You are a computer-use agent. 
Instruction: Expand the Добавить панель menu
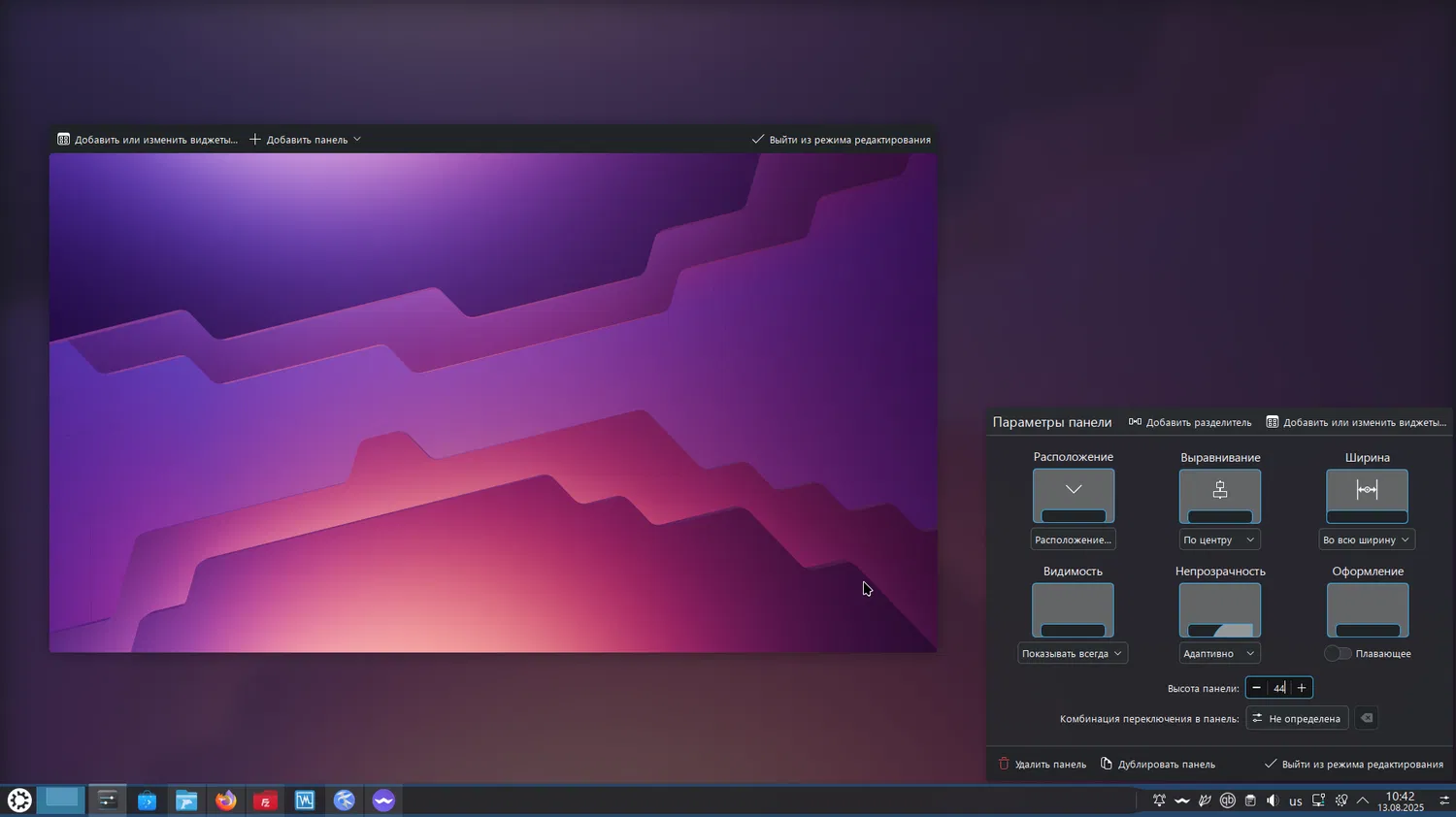click(305, 140)
